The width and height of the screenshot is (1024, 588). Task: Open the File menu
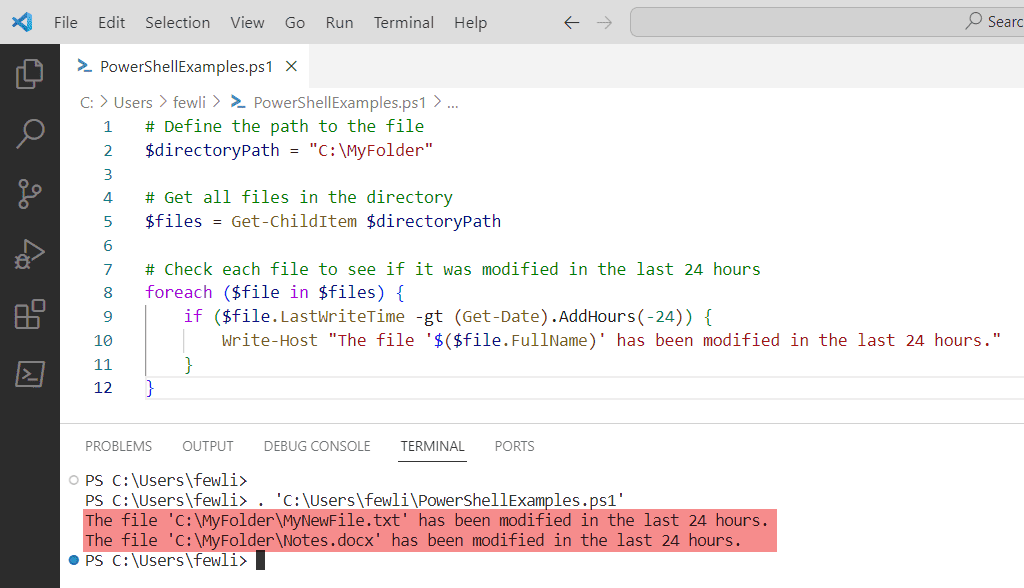pyautogui.click(x=65, y=22)
